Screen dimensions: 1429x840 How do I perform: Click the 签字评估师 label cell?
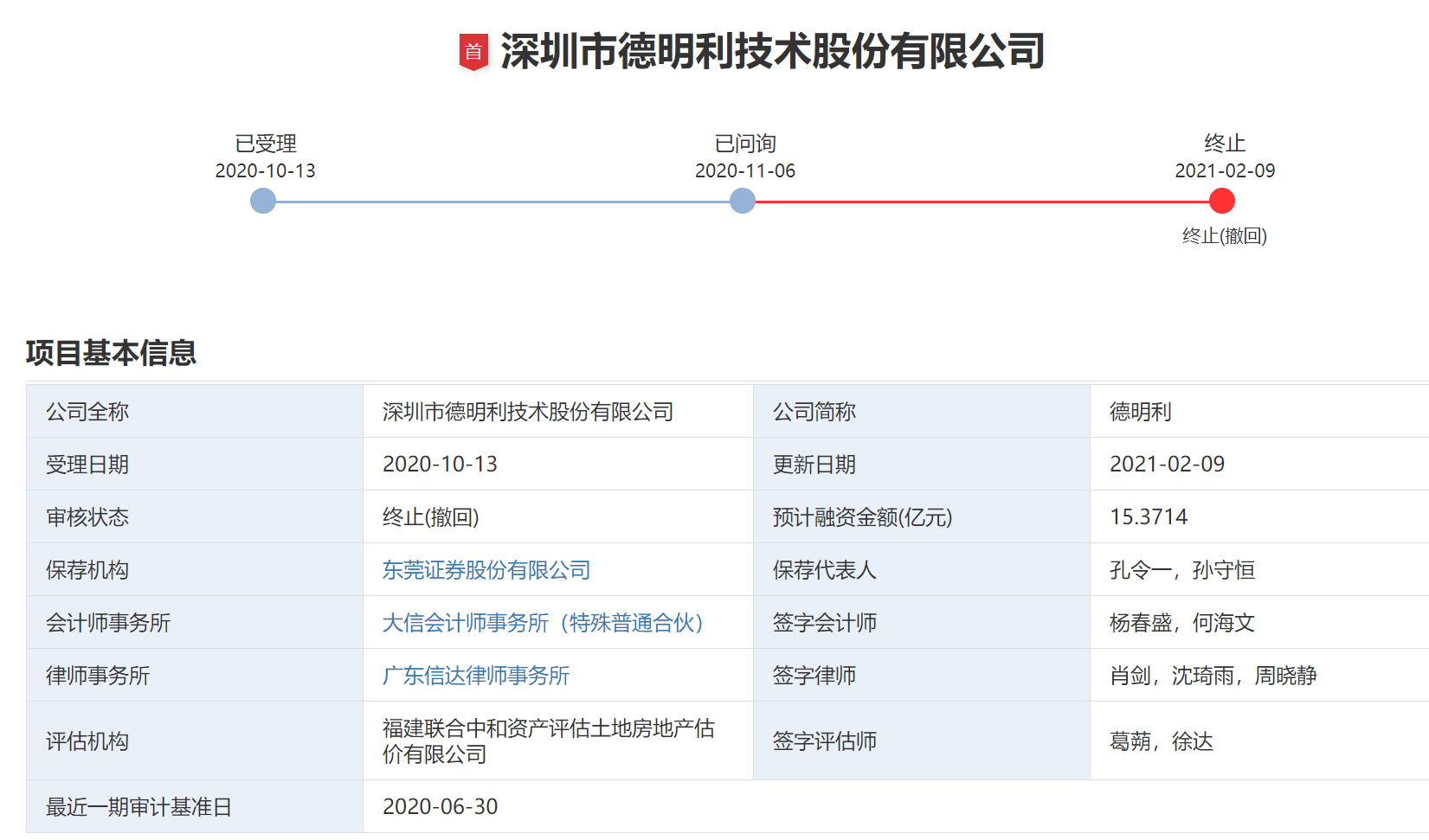tap(922, 741)
